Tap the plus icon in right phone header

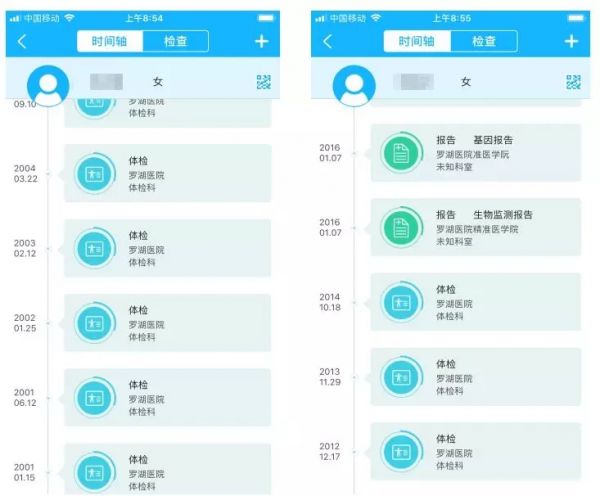(571, 41)
